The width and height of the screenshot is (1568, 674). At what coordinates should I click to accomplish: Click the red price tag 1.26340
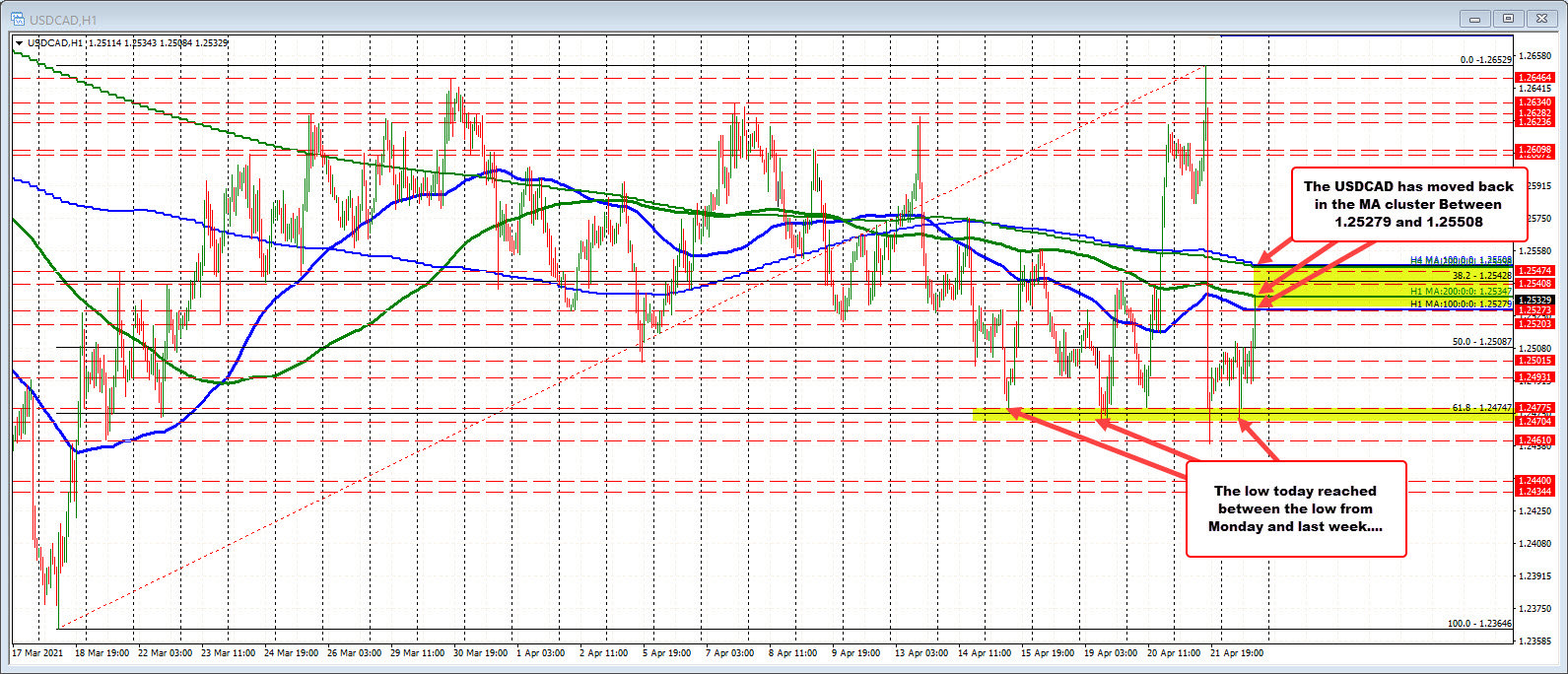pos(1535,102)
